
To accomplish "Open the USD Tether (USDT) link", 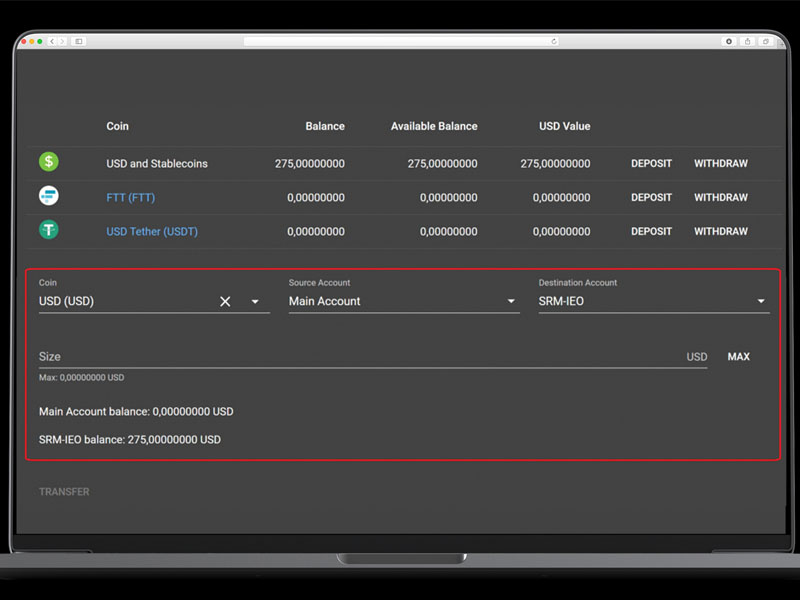I will point(152,232).
